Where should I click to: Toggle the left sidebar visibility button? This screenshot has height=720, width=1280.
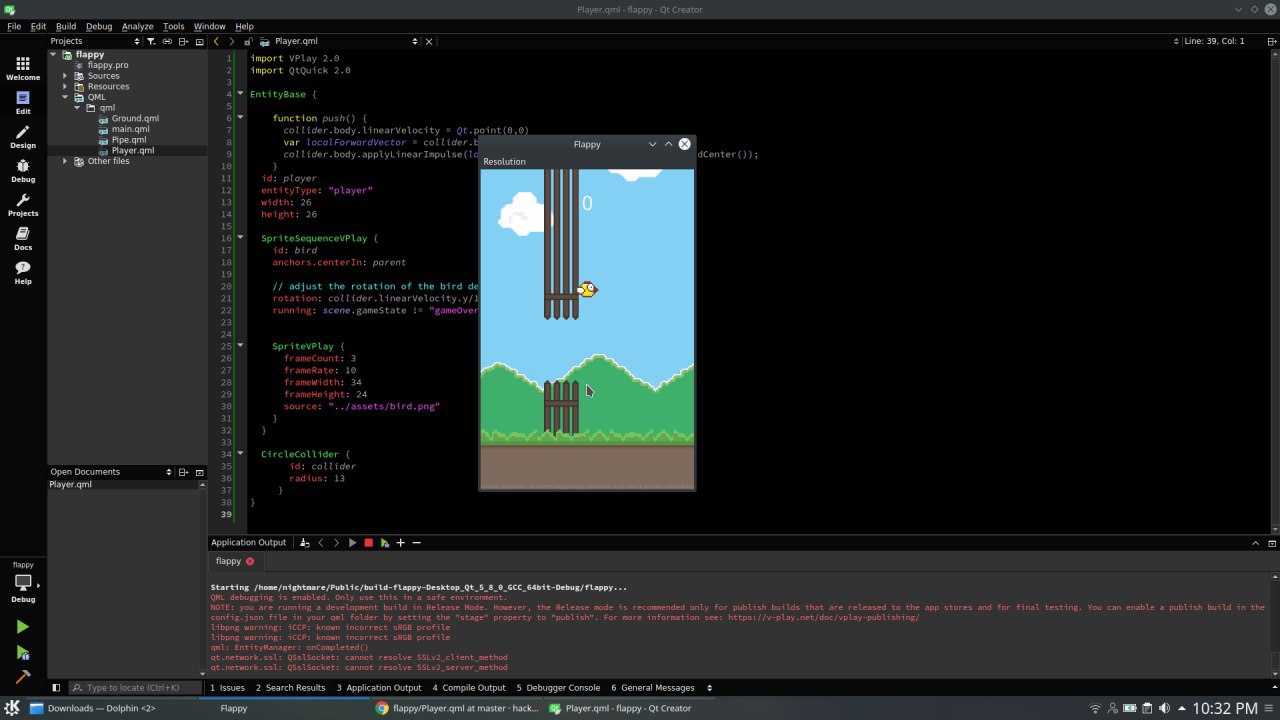(x=56, y=688)
